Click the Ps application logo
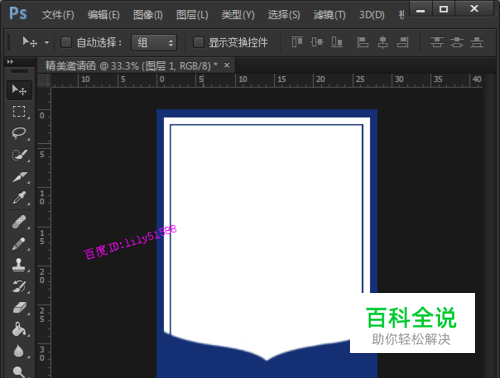This screenshot has height=378, width=500. pos(18,14)
